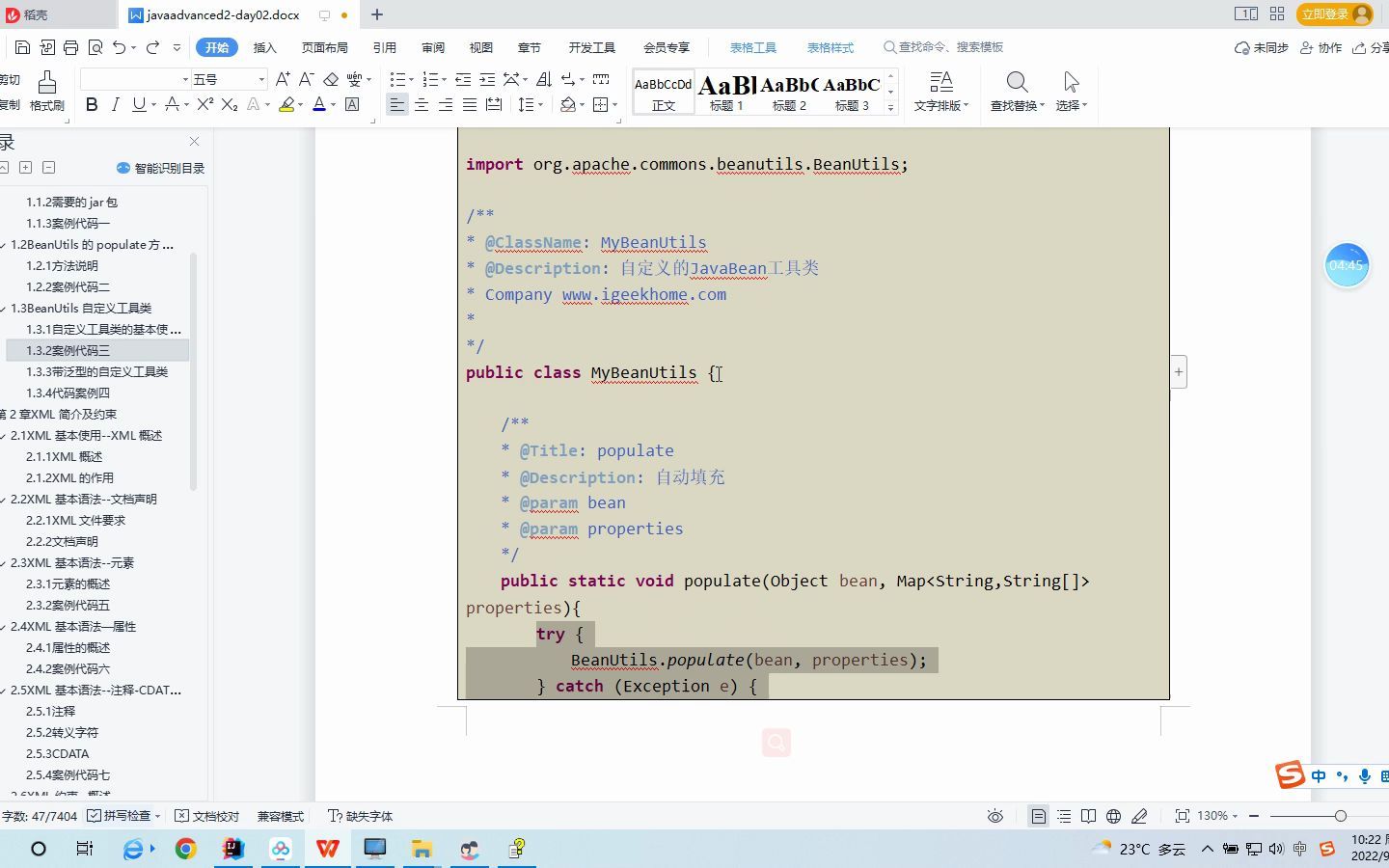Click the Not Synced (未同步) button
The width and height of the screenshot is (1389, 868).
coord(1262,47)
